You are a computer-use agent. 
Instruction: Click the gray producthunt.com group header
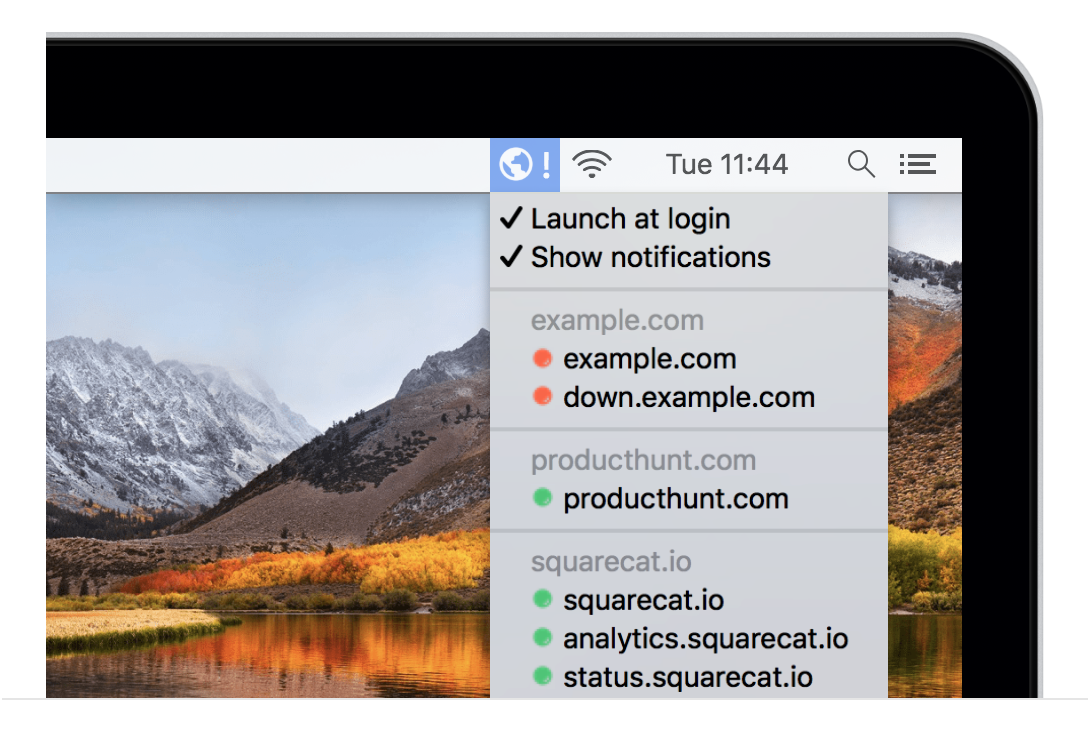pos(643,460)
